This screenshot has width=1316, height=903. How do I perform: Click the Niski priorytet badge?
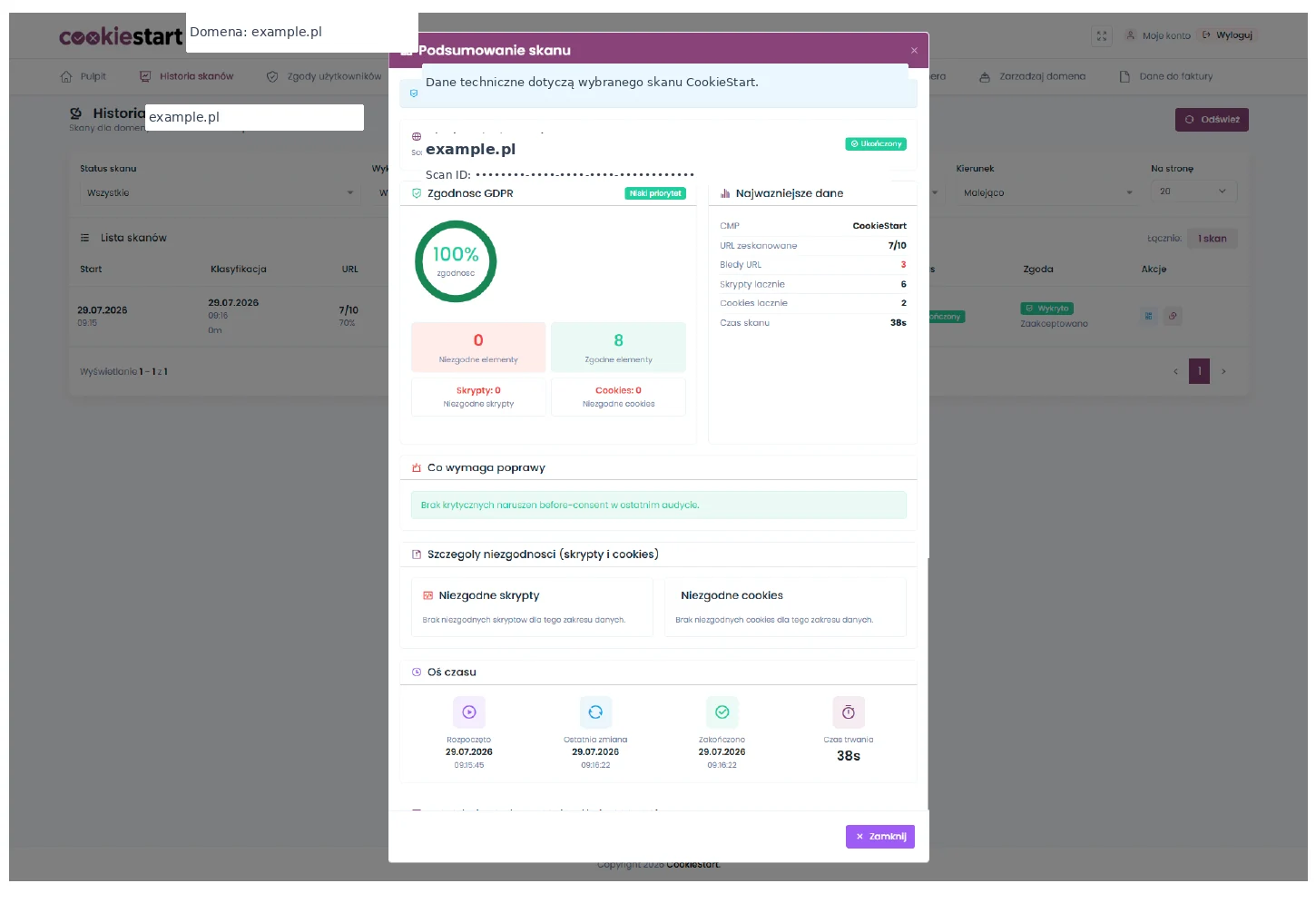coord(655,193)
